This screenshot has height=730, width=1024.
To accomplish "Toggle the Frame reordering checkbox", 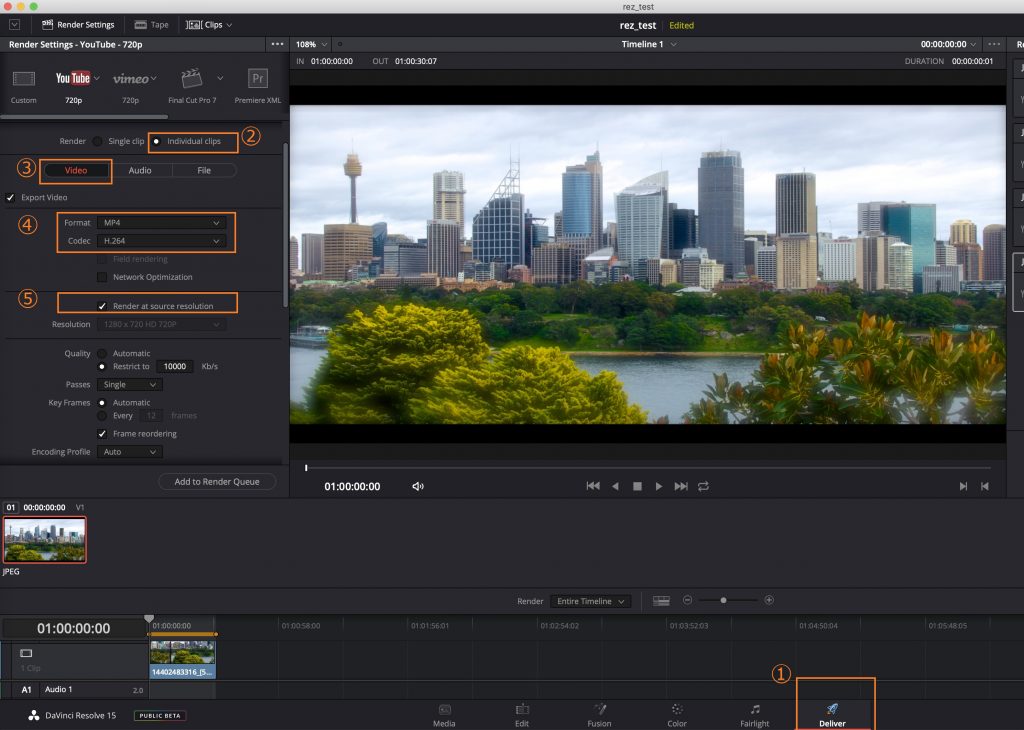I will [x=102, y=434].
